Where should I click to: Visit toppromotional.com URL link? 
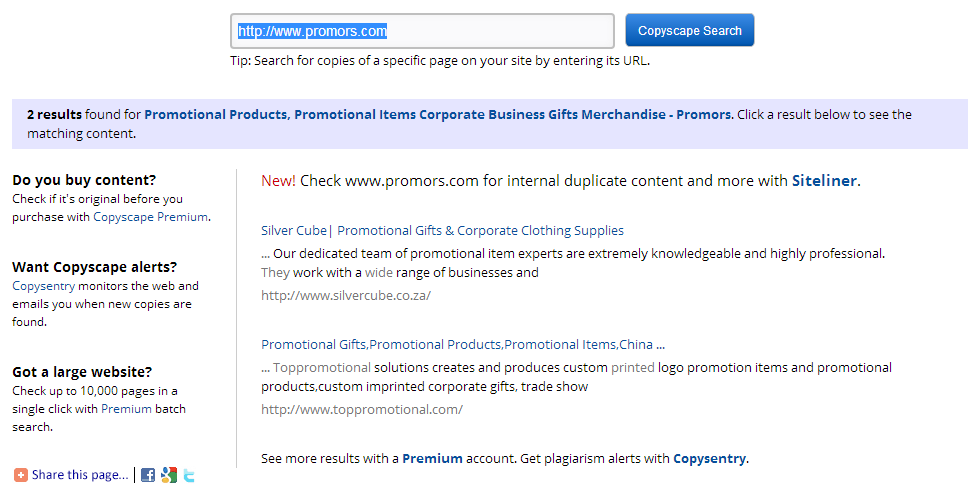click(x=362, y=409)
